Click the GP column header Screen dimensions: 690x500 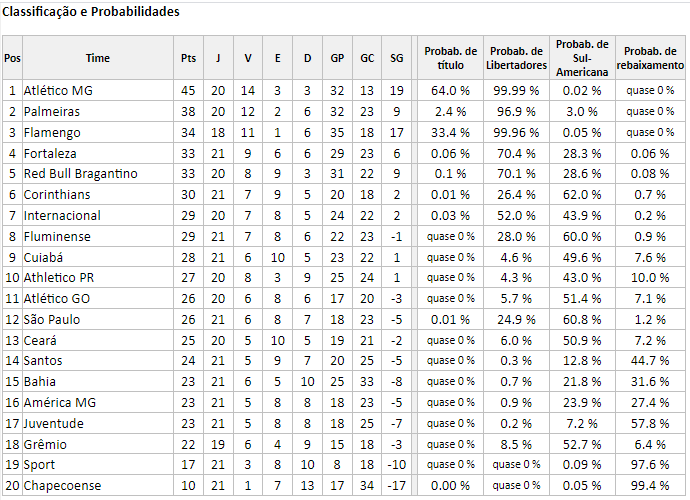(x=337, y=58)
